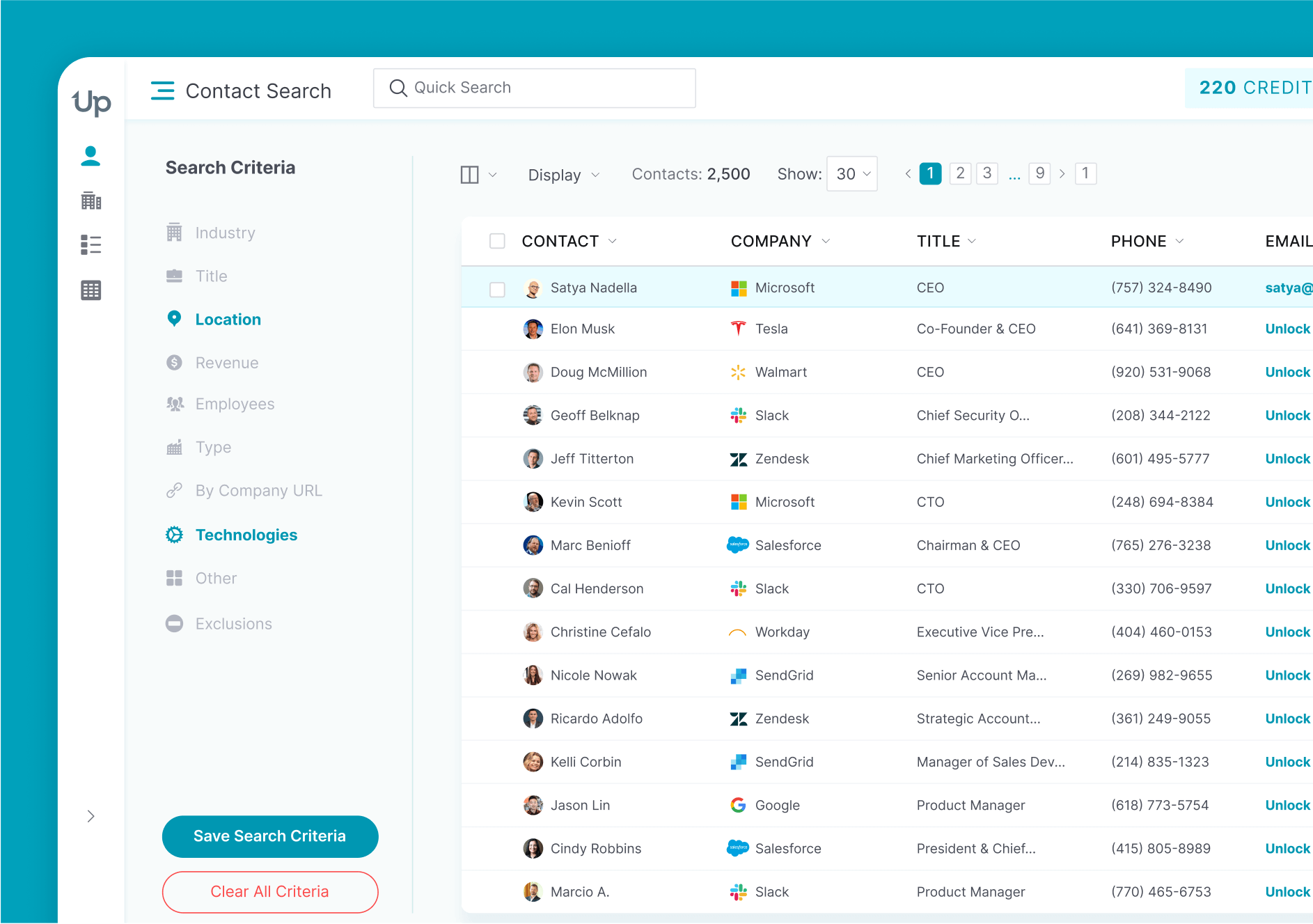This screenshot has width=1313, height=924.
Task: Open the column layout icon dropdown
Action: [x=478, y=175]
